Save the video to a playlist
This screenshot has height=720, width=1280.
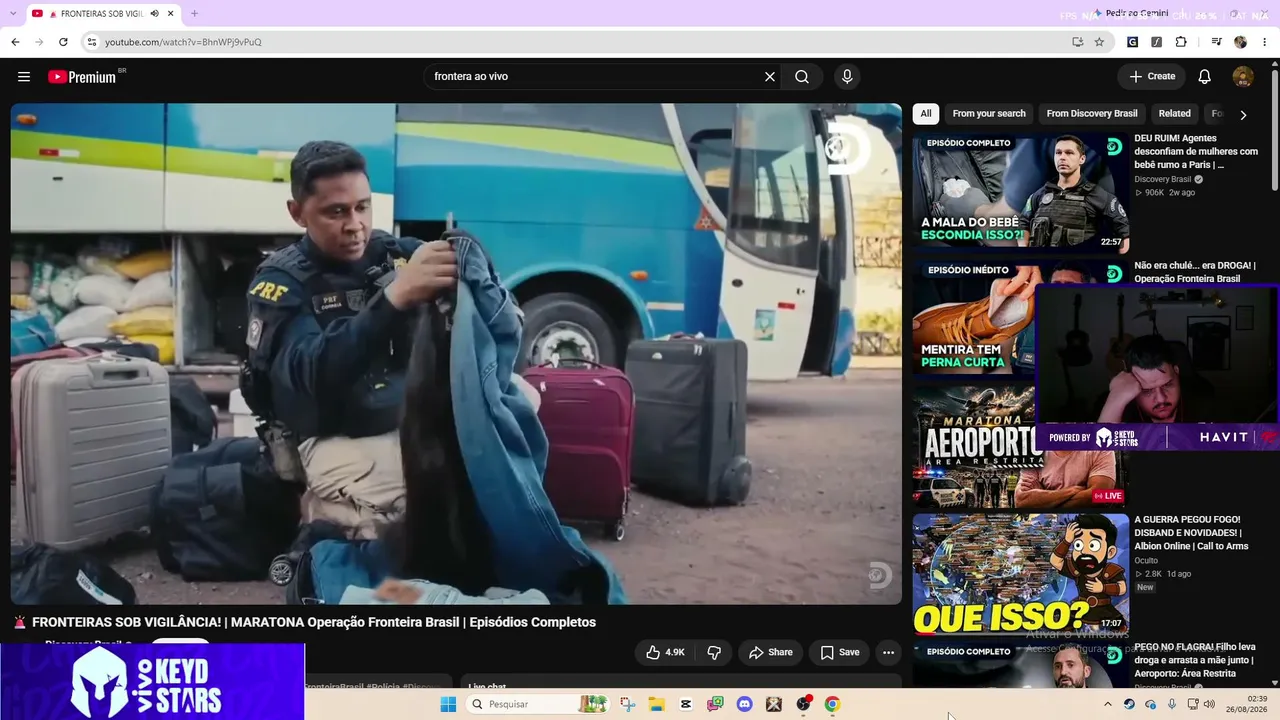840,652
